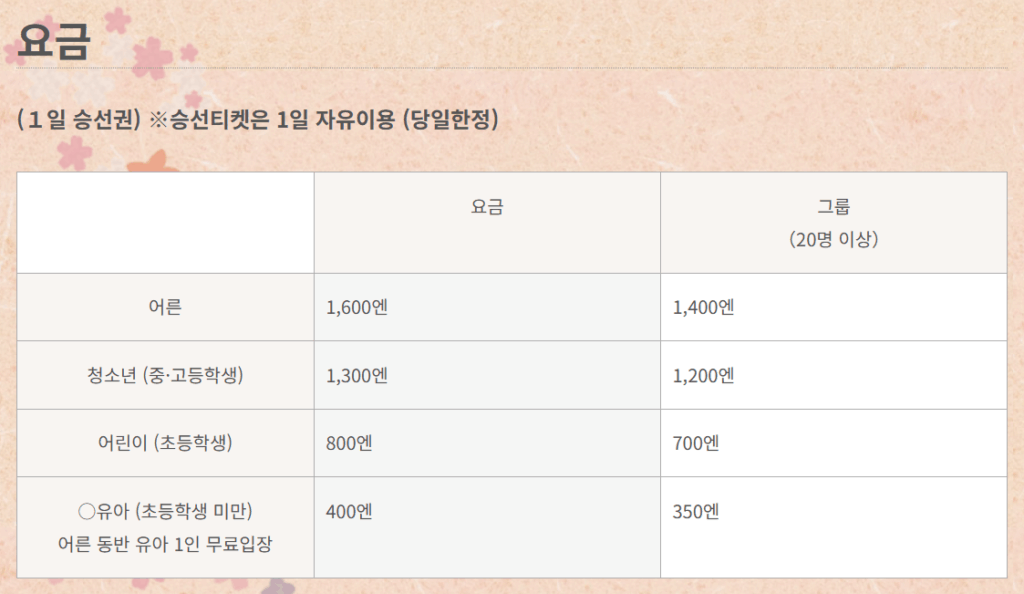Click the 1,400엔 adult group fare
This screenshot has width=1024, height=594.
704,307
